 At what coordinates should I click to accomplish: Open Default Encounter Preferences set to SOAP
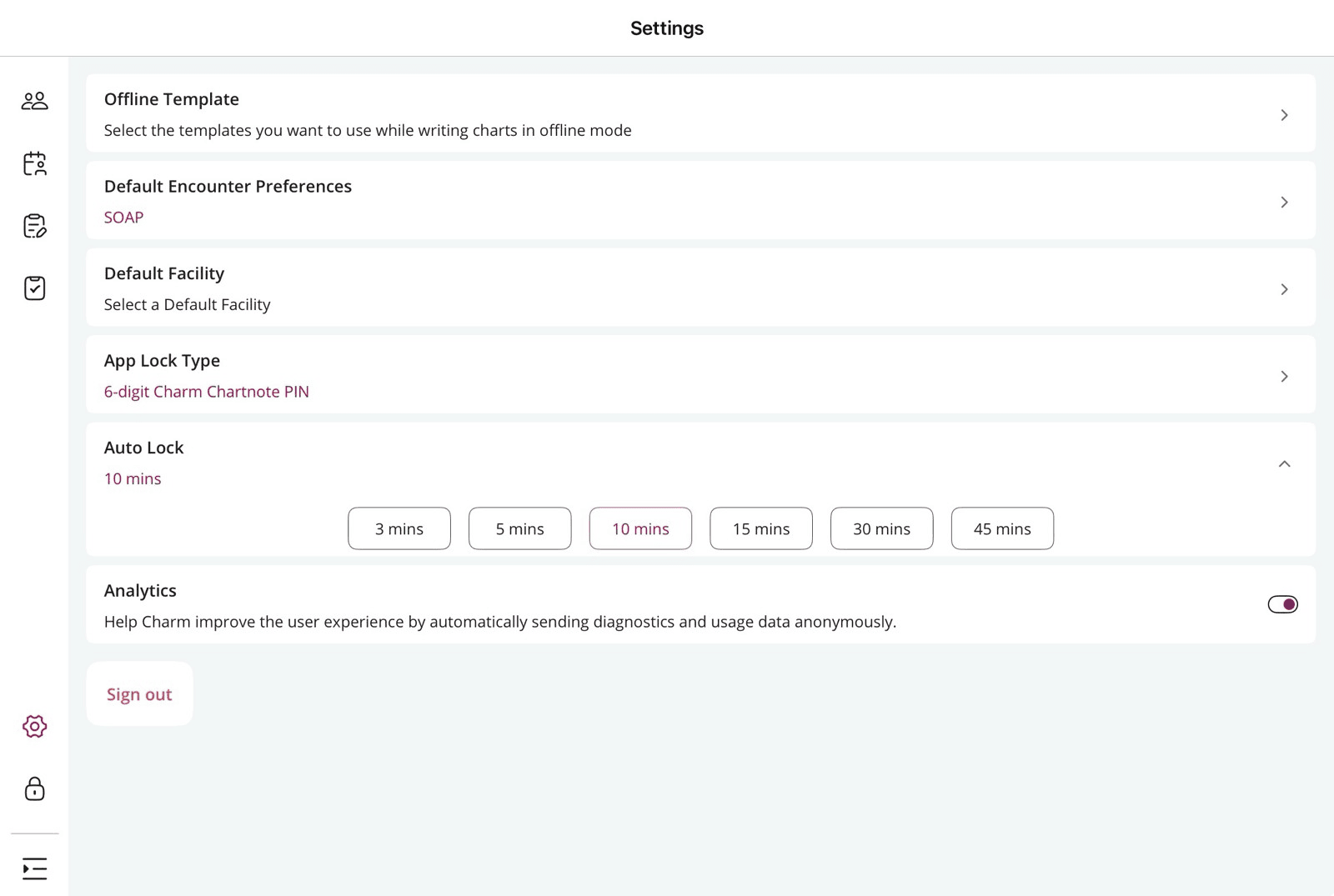click(1284, 202)
